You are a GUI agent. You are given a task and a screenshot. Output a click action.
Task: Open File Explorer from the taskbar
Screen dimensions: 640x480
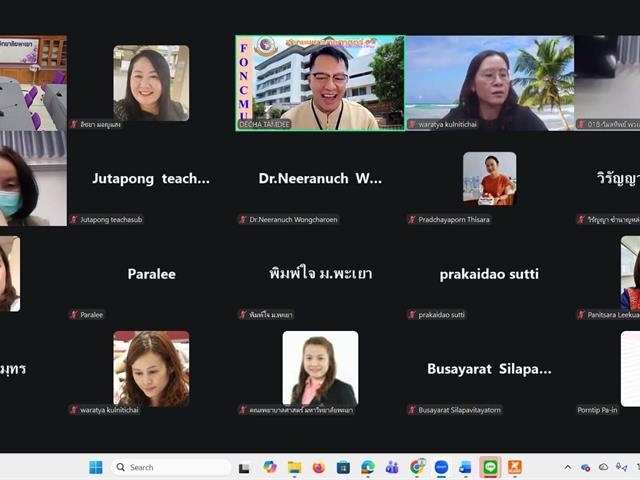(294, 467)
